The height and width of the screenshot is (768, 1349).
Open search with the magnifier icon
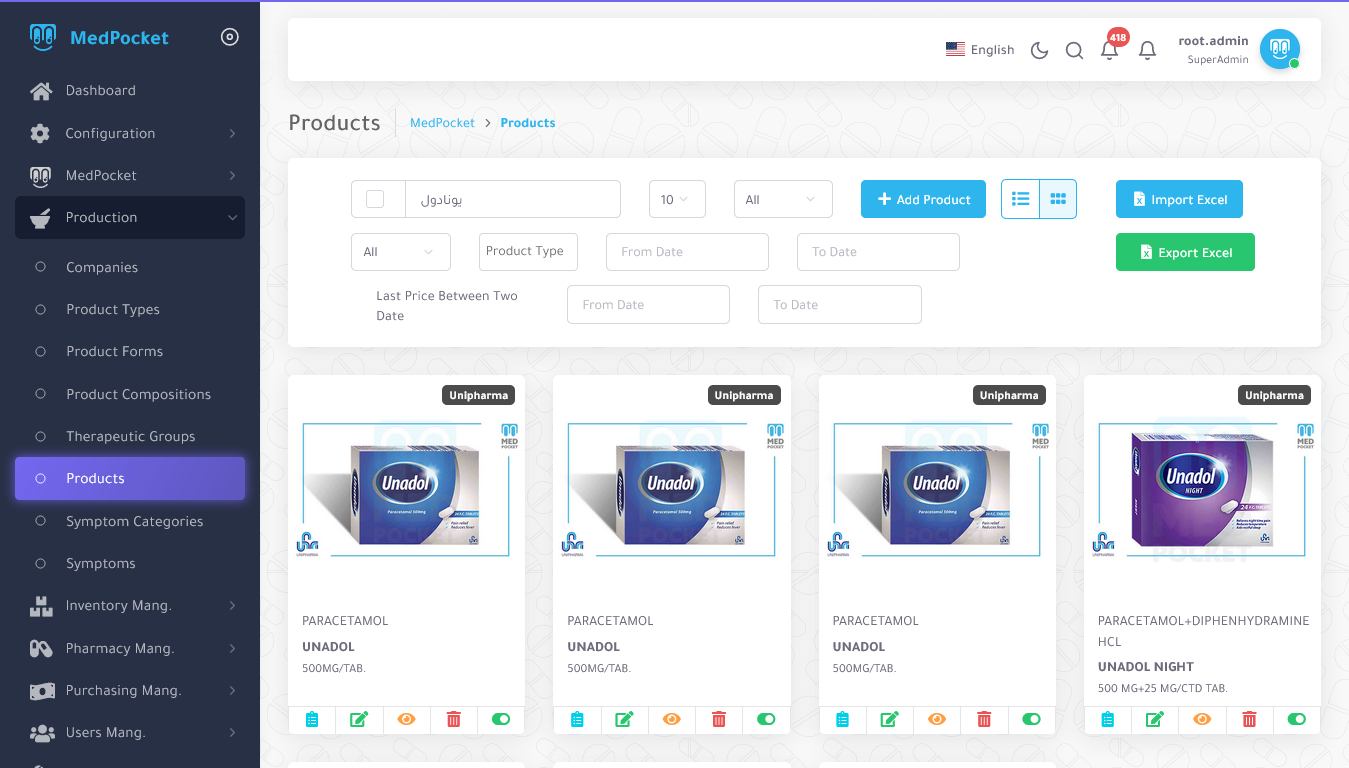(x=1074, y=50)
